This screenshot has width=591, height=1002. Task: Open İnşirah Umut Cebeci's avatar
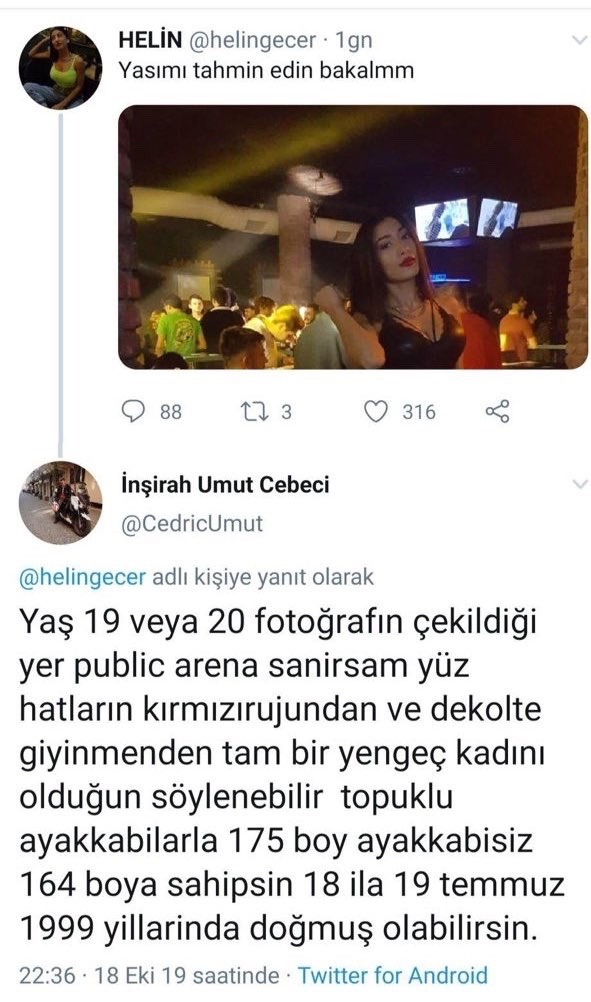(61, 503)
